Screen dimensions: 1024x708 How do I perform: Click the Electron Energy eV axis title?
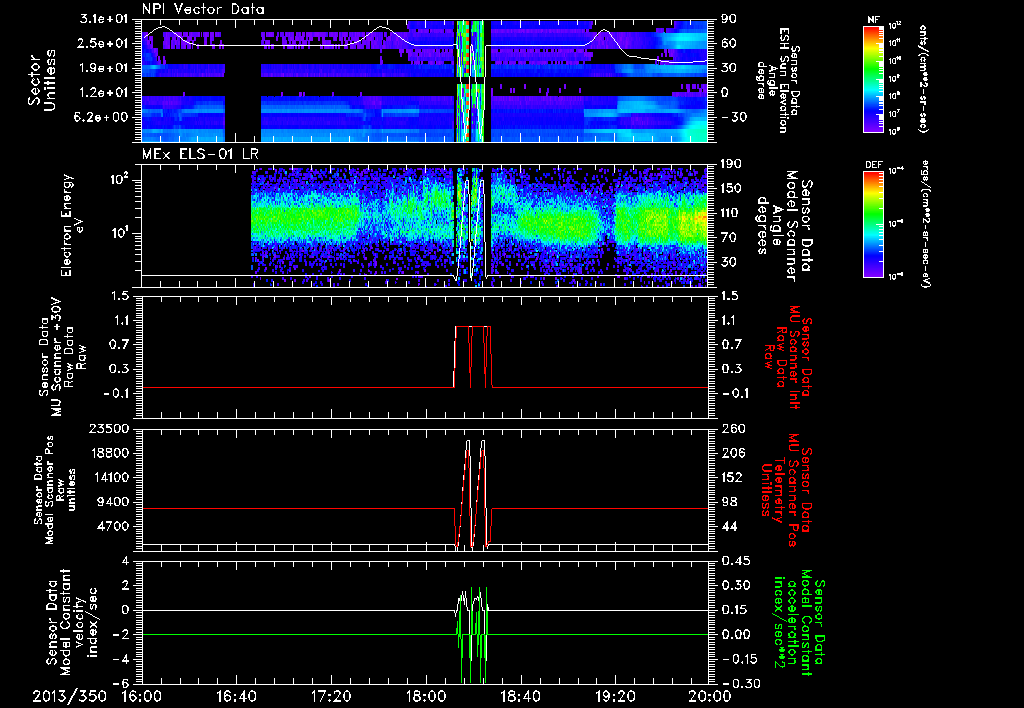(74, 225)
